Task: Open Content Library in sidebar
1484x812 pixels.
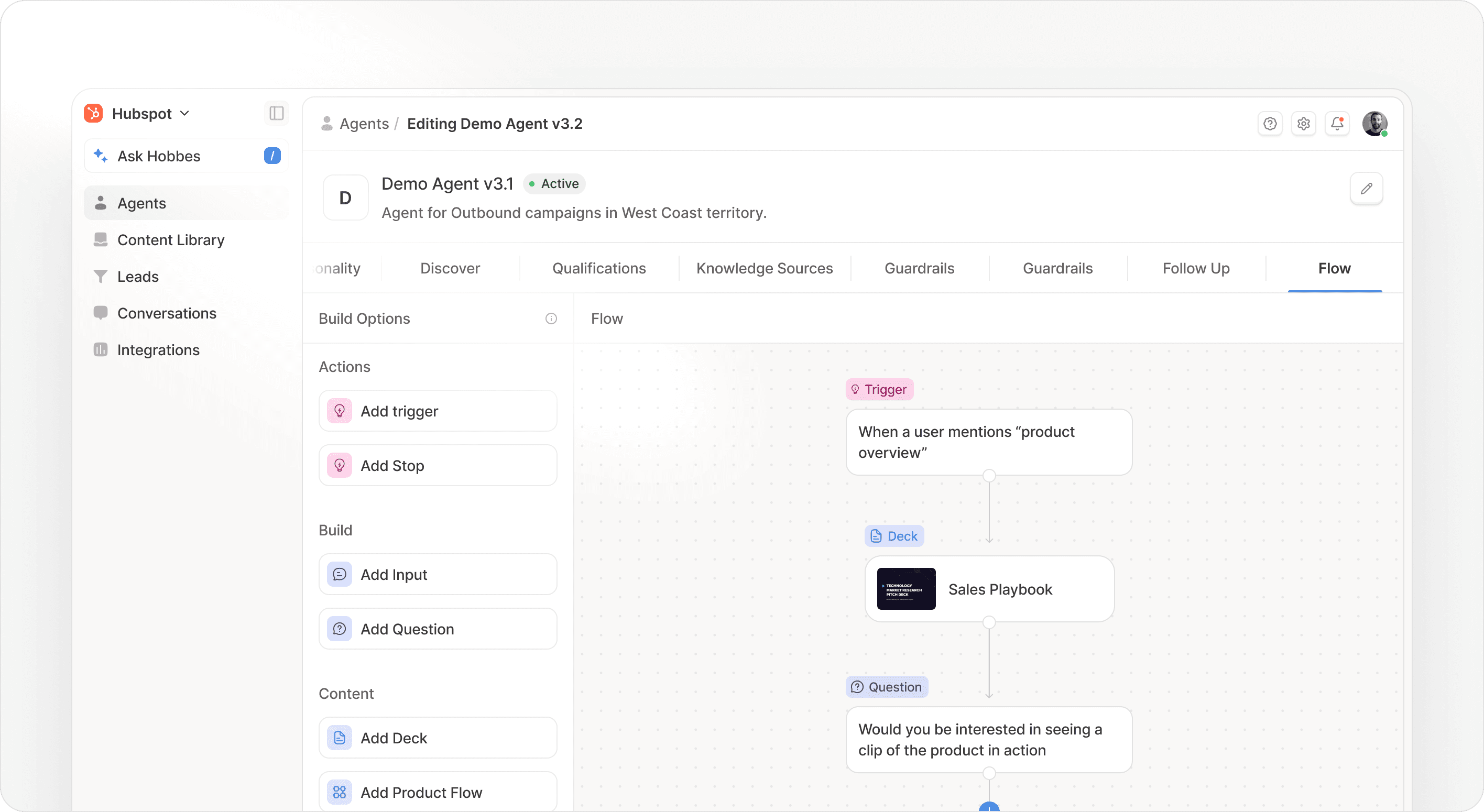Action: 170,240
